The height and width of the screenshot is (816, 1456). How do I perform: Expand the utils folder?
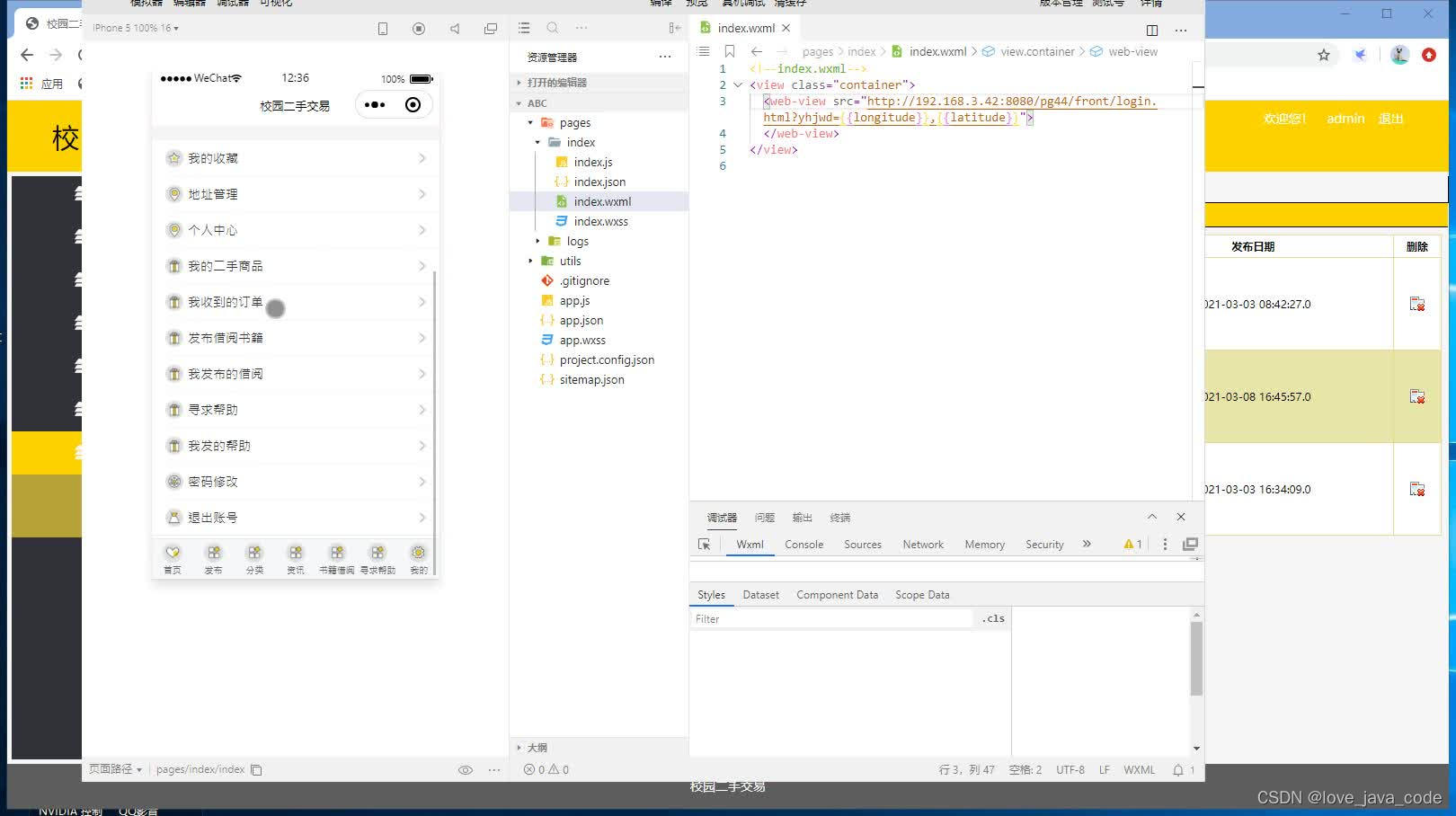tap(570, 261)
